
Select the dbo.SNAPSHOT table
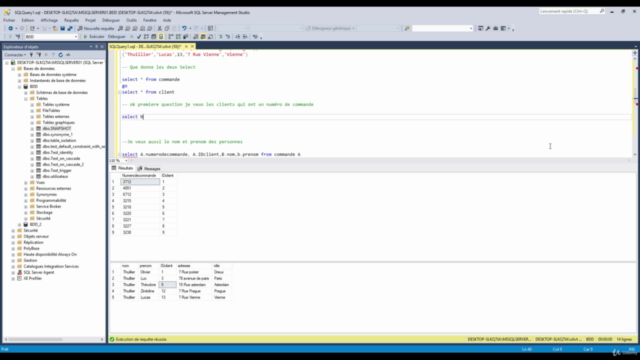coord(57,129)
